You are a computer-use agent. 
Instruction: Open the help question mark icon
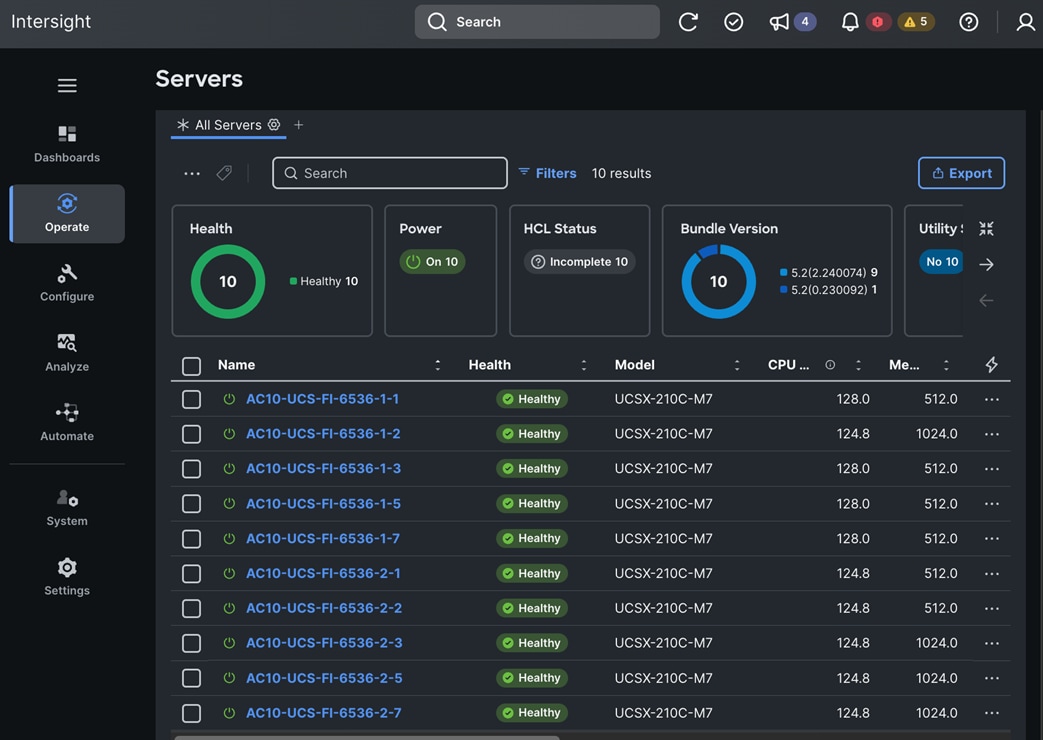(x=968, y=22)
